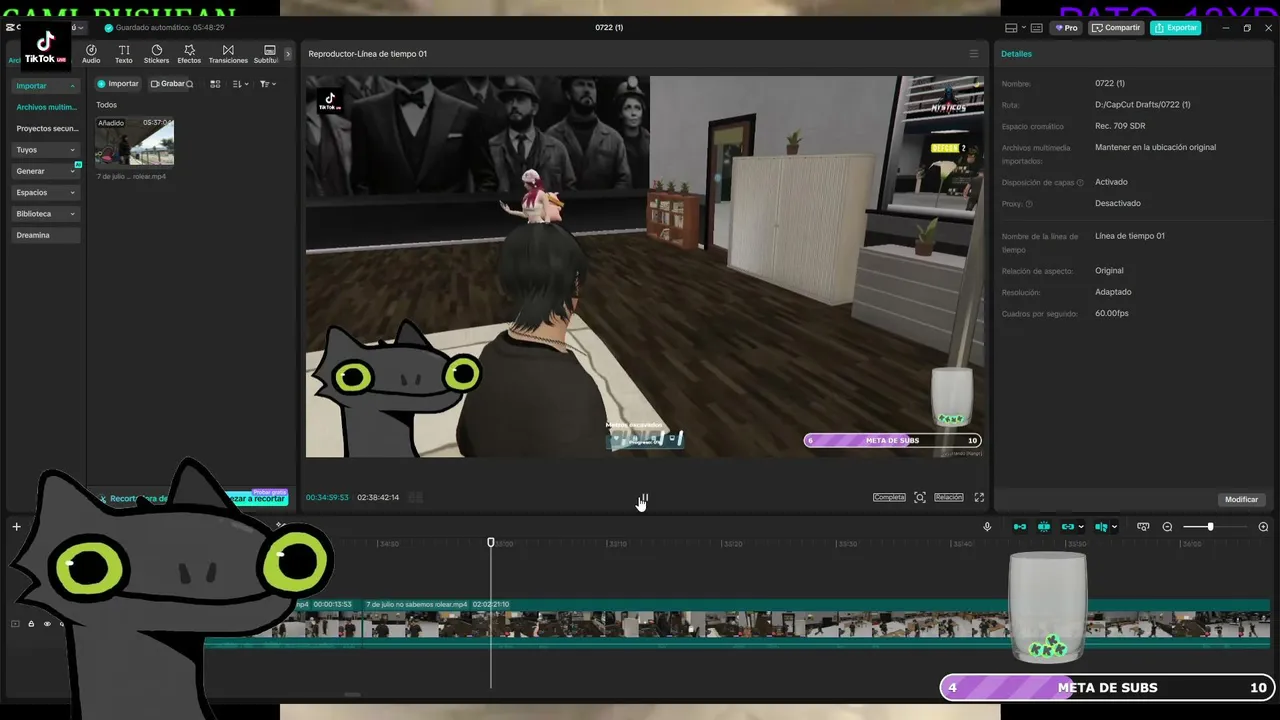The width and height of the screenshot is (1280, 720).
Task: Click the Pro upgrade button
Action: pos(1066,28)
